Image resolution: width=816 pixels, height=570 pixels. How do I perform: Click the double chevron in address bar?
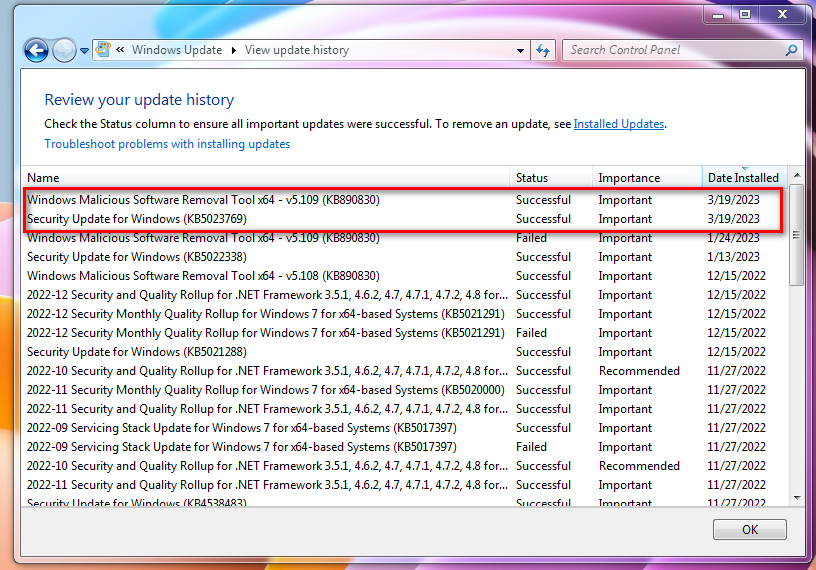[120, 49]
